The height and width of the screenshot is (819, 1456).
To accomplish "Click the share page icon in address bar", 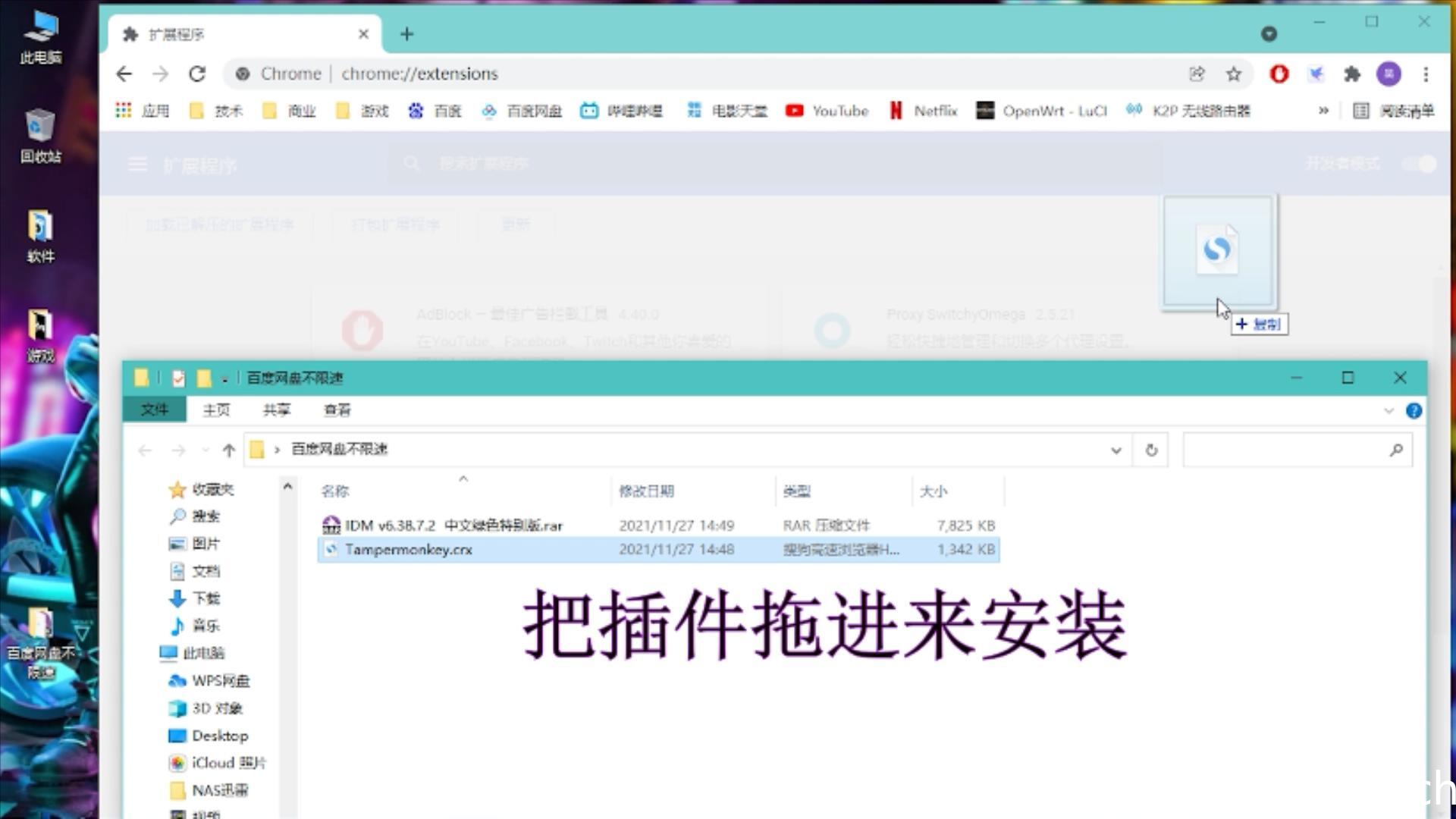I will [x=1197, y=74].
